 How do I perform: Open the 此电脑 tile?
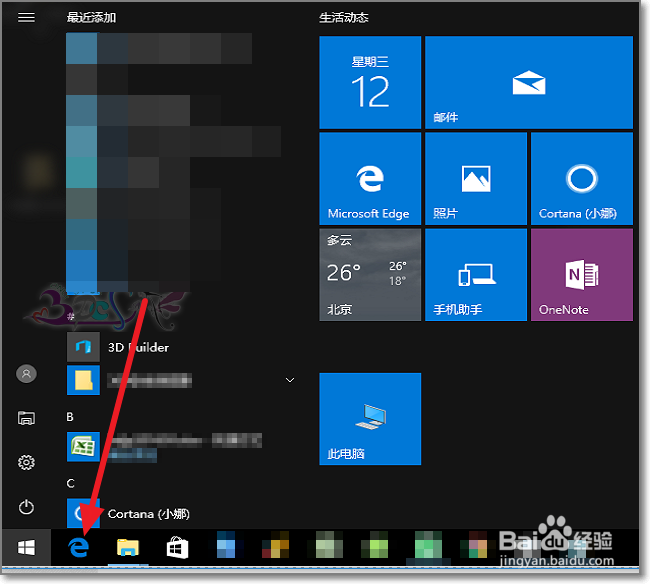[370, 419]
